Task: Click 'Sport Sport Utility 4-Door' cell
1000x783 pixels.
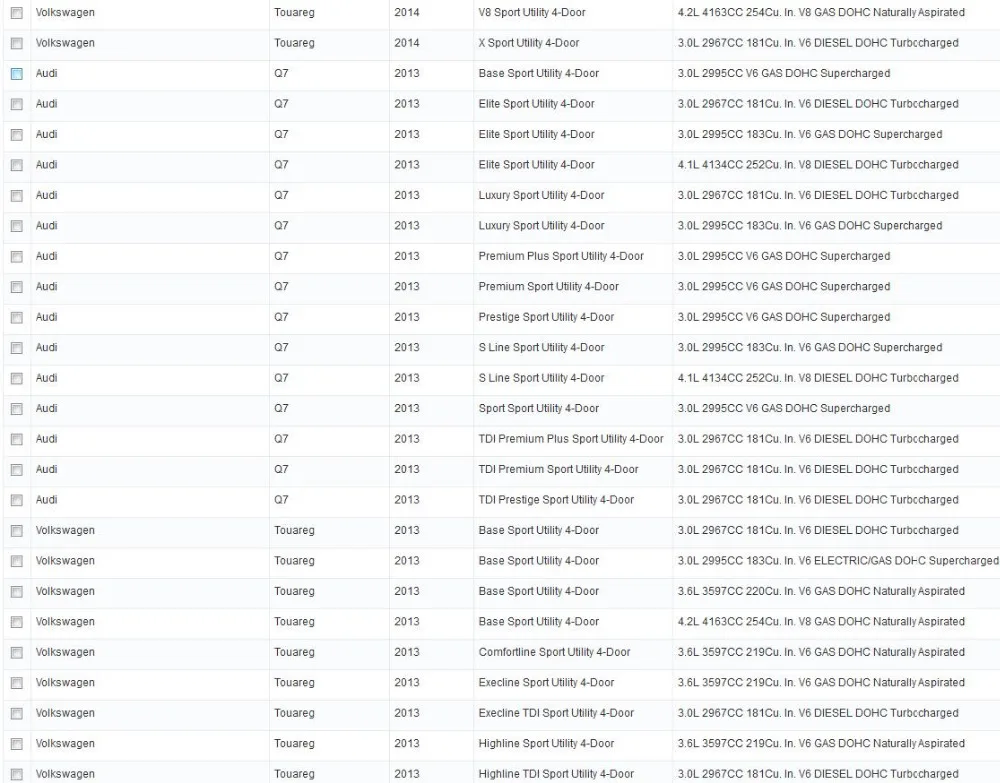Action: 539,408
